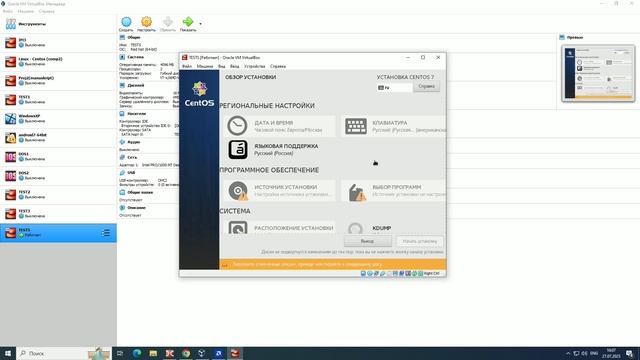640x360 pixels.
Task: Click the Аудио section icon
Action: (x=122, y=142)
